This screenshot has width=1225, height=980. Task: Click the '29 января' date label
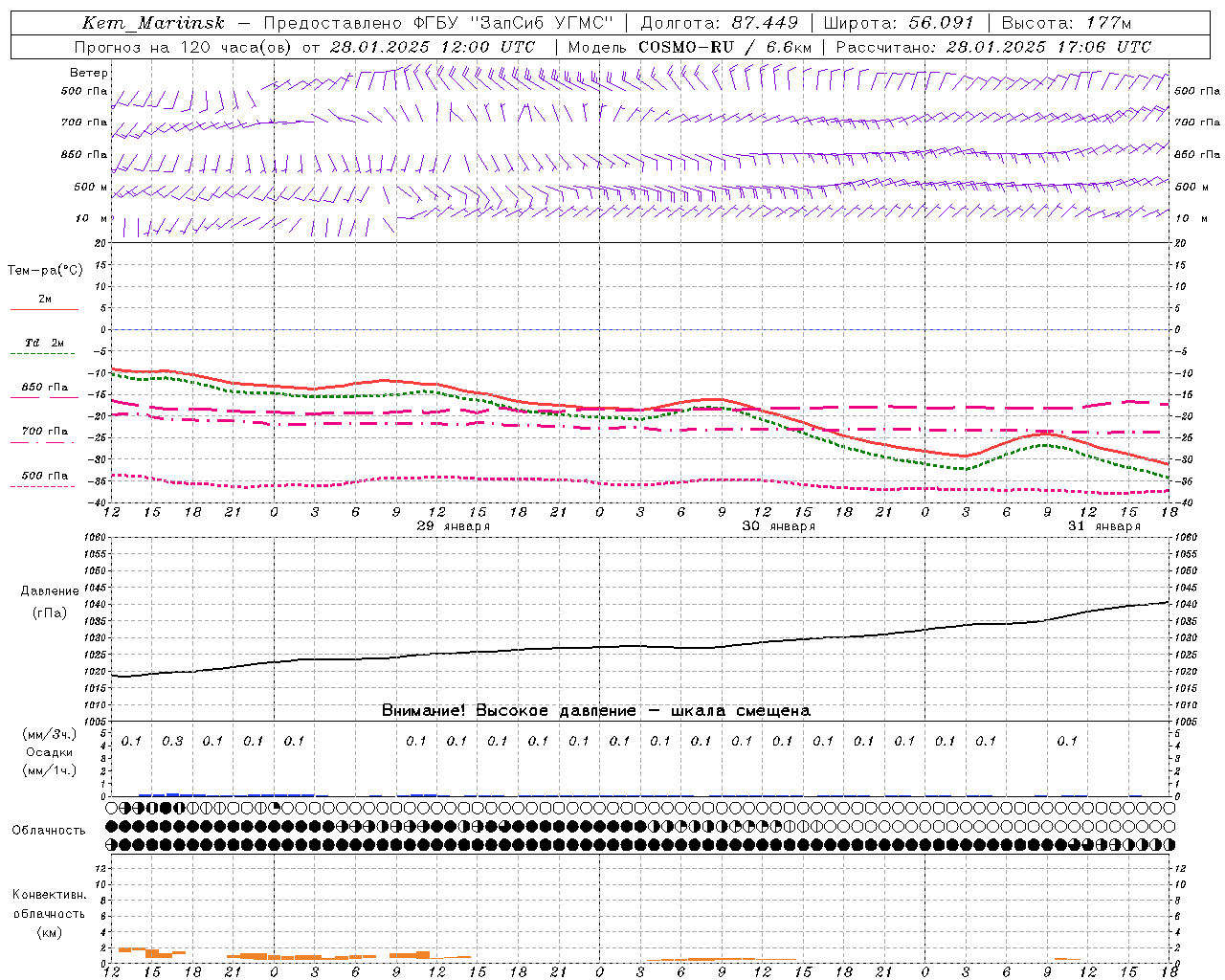454,526
